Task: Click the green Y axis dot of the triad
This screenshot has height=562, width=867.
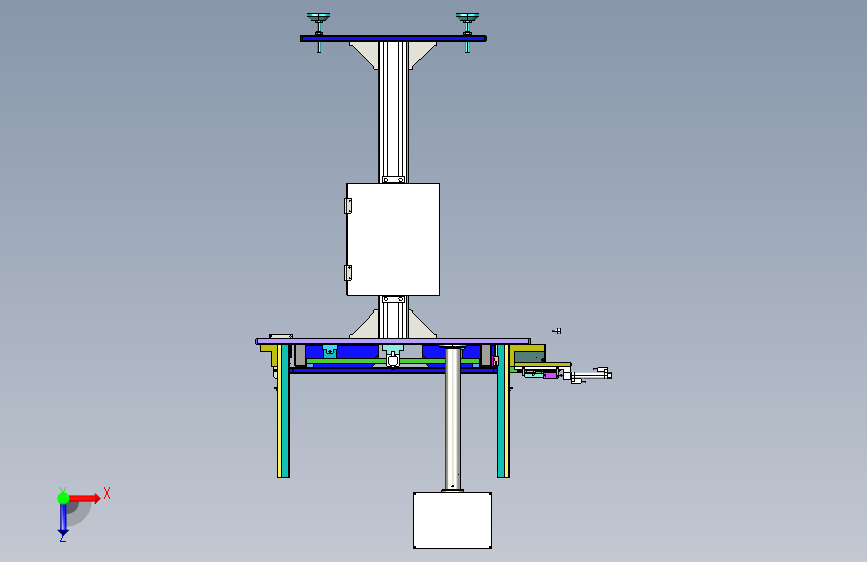Action: [63, 498]
